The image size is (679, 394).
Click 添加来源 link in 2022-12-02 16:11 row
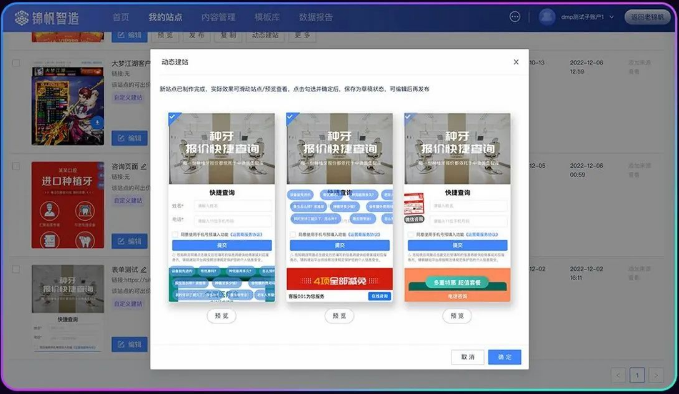[640, 268]
